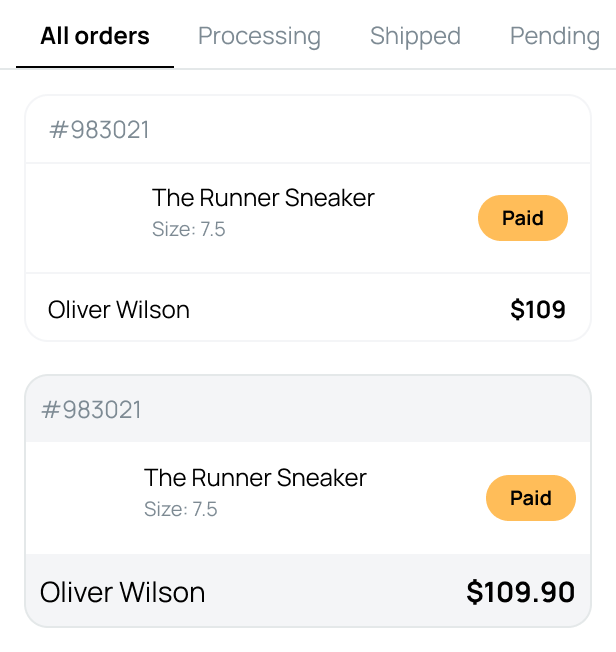Click the Size: 7.5 text in the first card
The width and height of the screenshot is (616, 652).
[189, 230]
